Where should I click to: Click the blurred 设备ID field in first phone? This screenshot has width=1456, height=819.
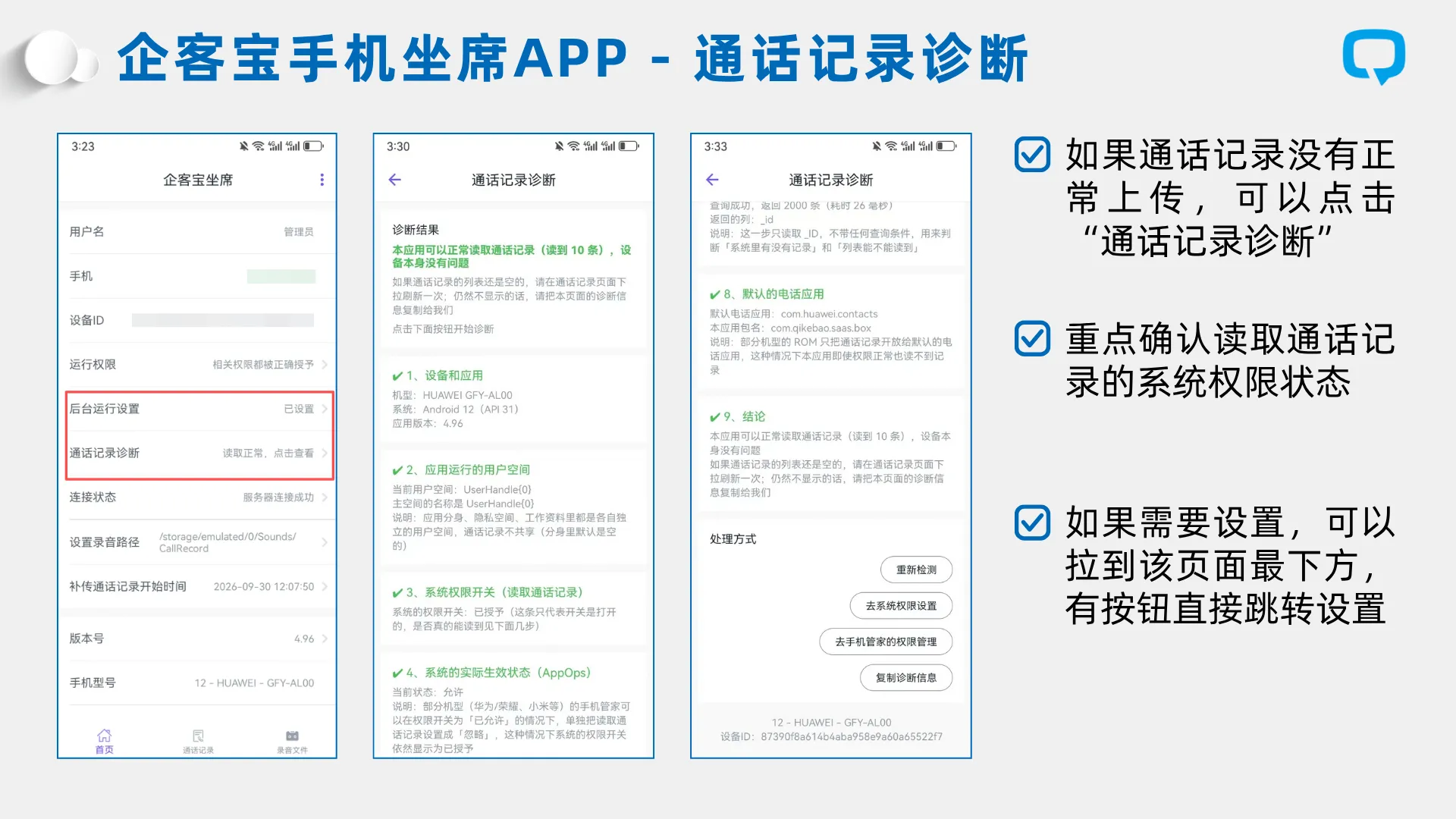coord(223,320)
